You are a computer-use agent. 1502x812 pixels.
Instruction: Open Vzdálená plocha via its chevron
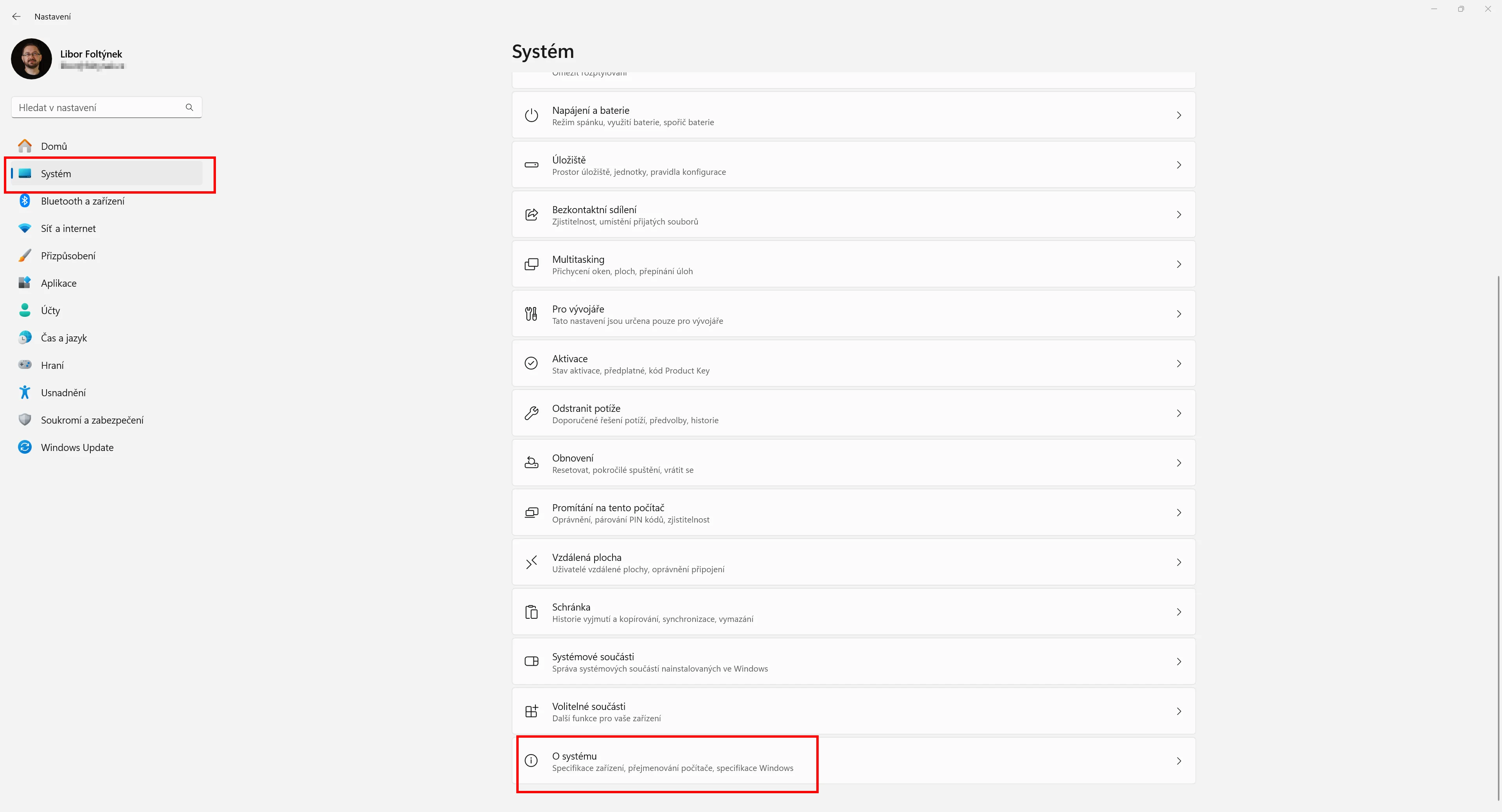(1179, 562)
